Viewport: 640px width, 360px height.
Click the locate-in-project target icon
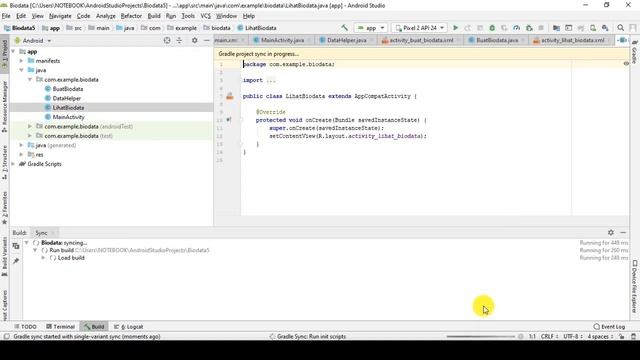click(x=167, y=40)
